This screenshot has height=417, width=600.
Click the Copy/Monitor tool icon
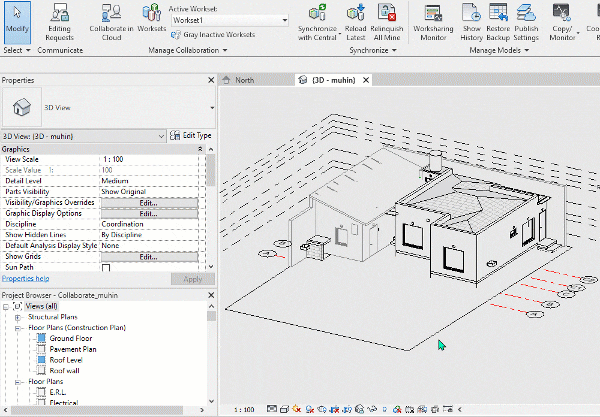561,13
